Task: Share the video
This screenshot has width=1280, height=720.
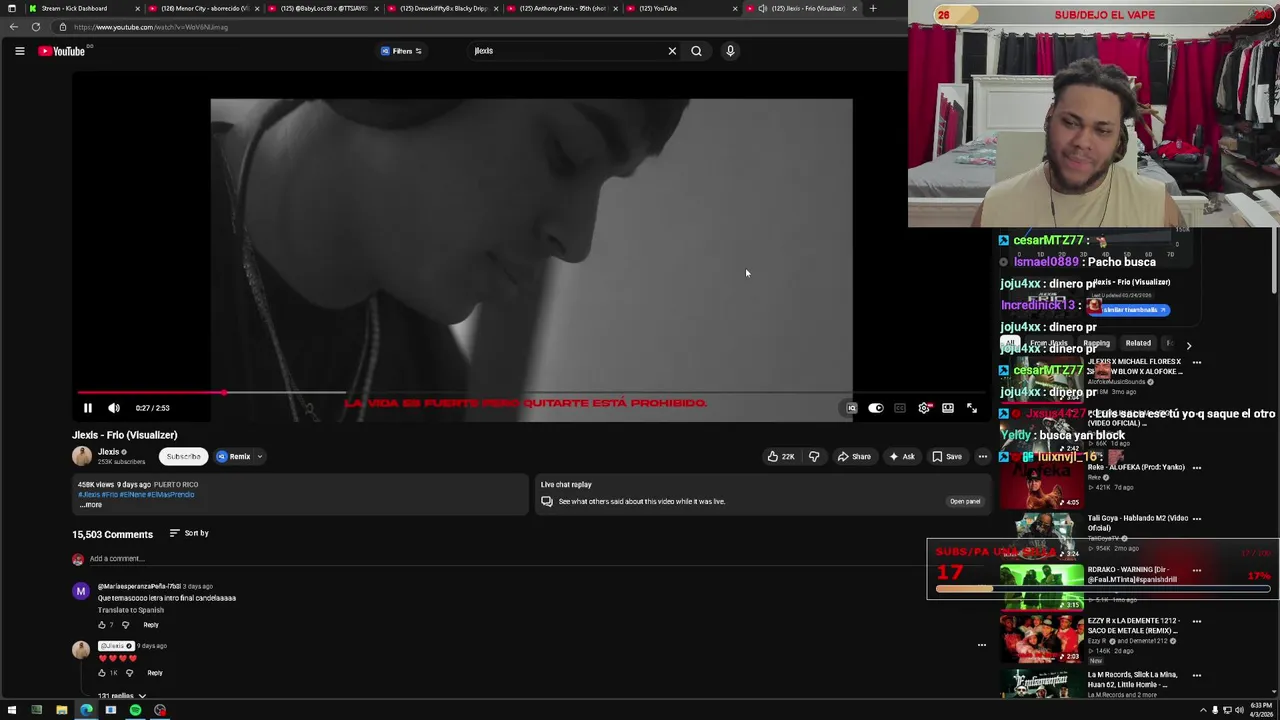Action: click(854, 456)
